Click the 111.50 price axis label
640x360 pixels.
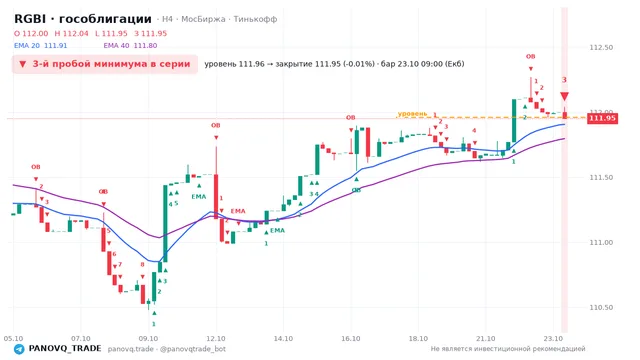tap(601, 178)
